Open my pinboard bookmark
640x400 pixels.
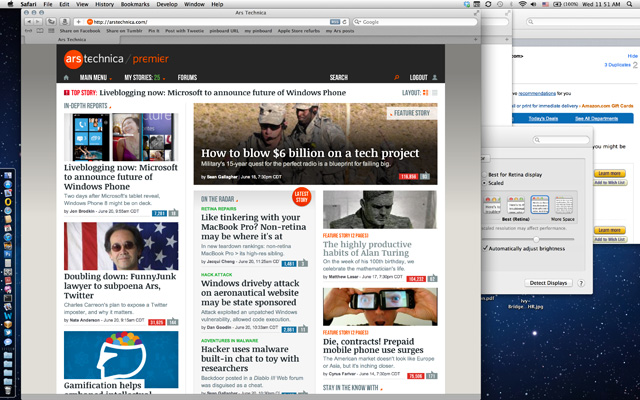[x=258, y=31]
